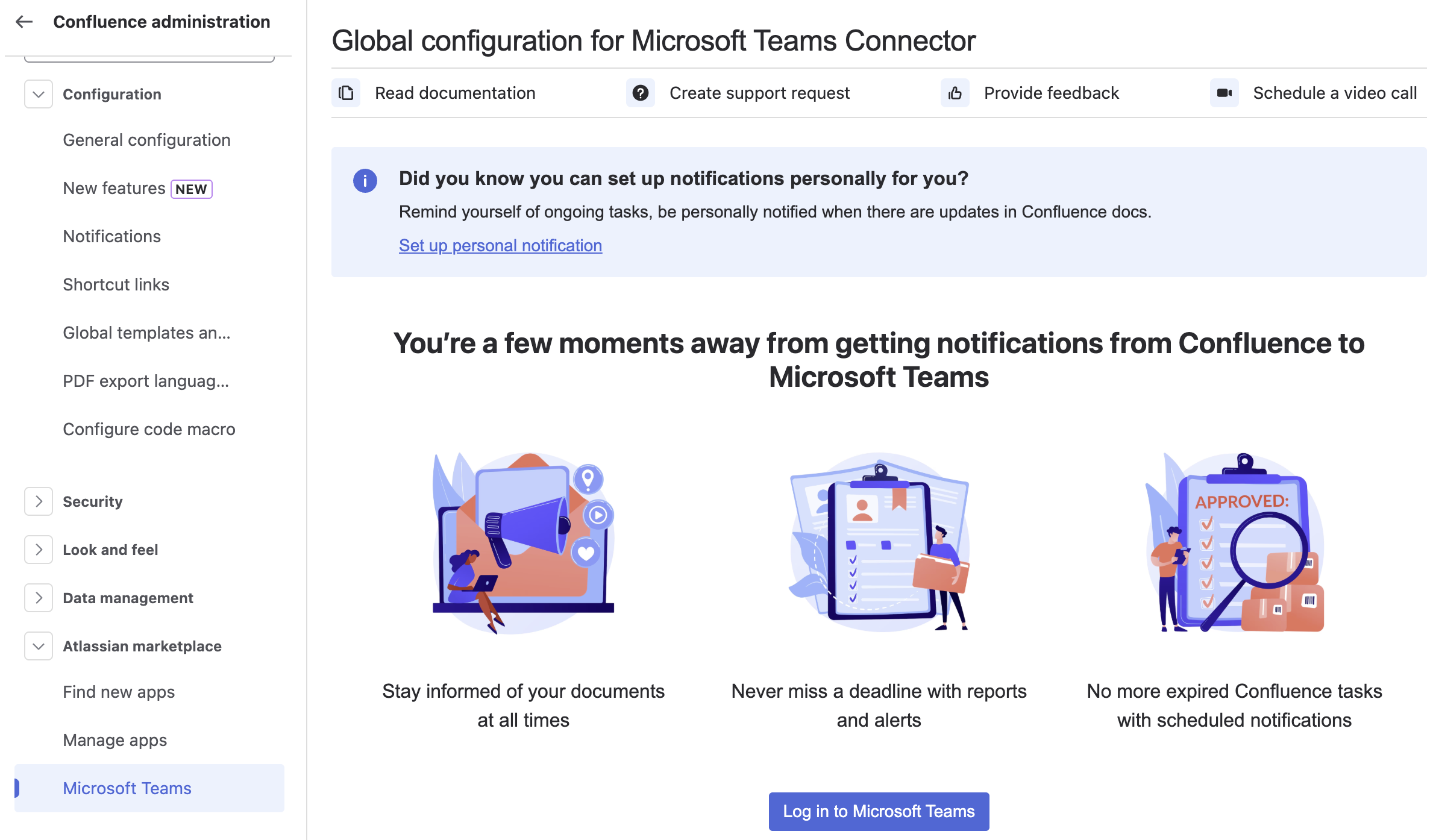This screenshot has height=840, width=1433.
Task: Click the Read documentation pages icon
Action: click(x=346, y=93)
